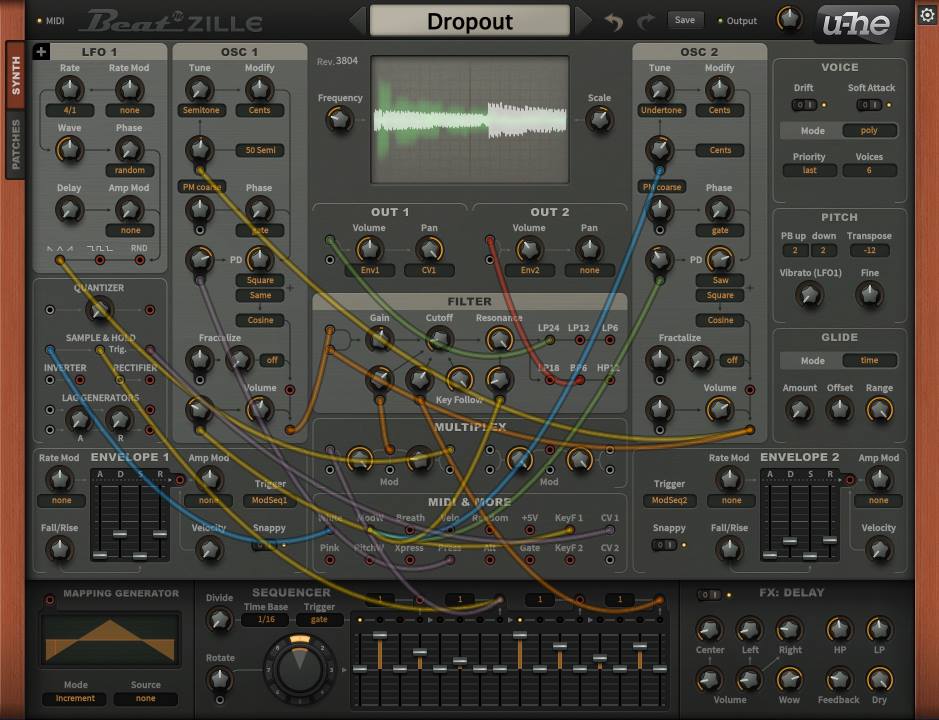Toggle the FX Delay on/off switch
This screenshot has width=939, height=720.
(x=709, y=595)
